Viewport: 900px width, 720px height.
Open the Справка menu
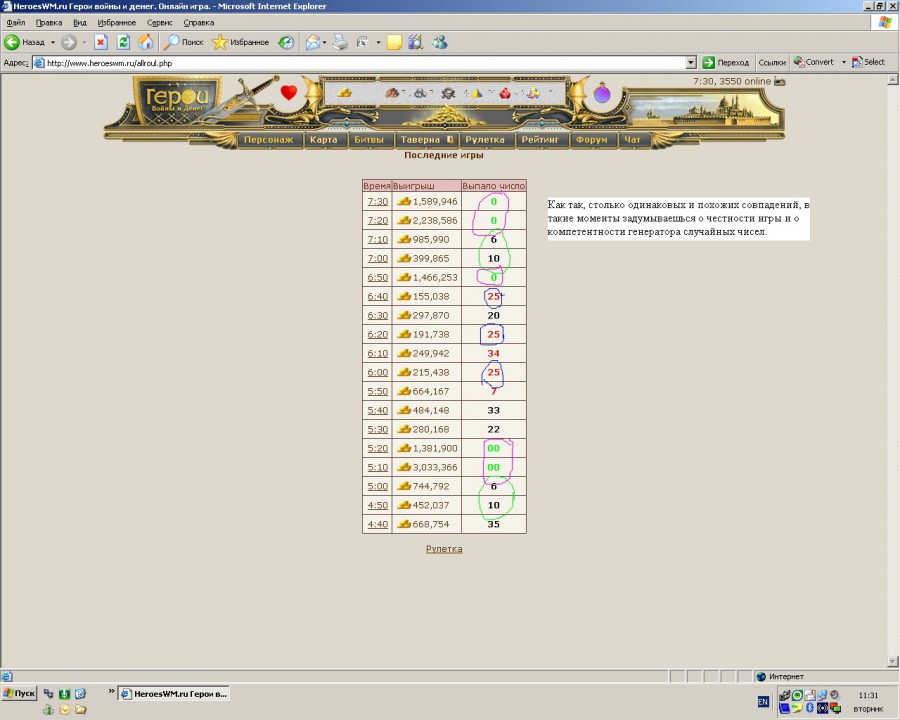(x=199, y=22)
